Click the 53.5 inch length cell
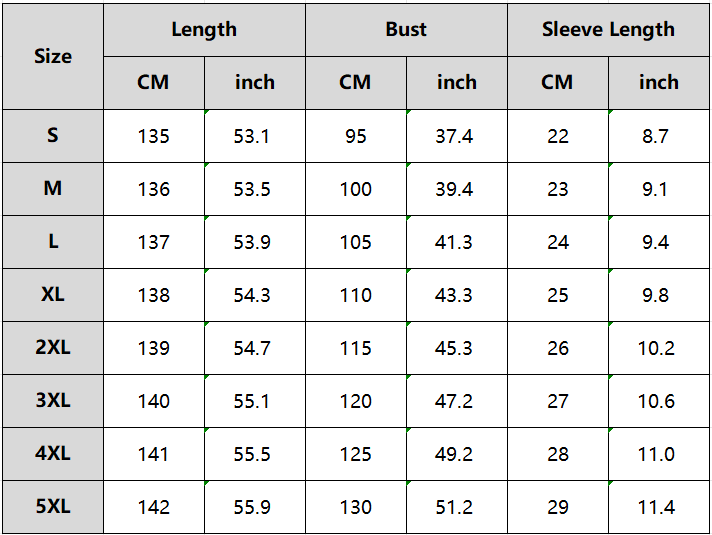Screen dimensions: 712x535 tap(252, 189)
